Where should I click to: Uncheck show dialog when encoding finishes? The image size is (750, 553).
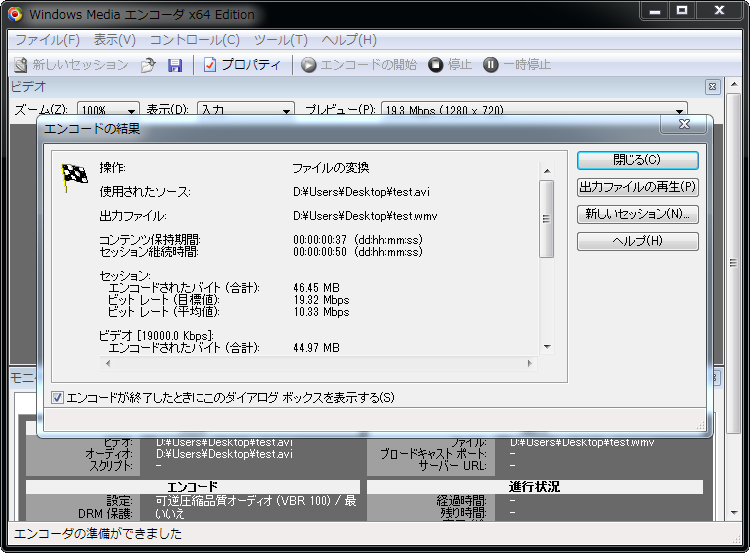[58, 398]
